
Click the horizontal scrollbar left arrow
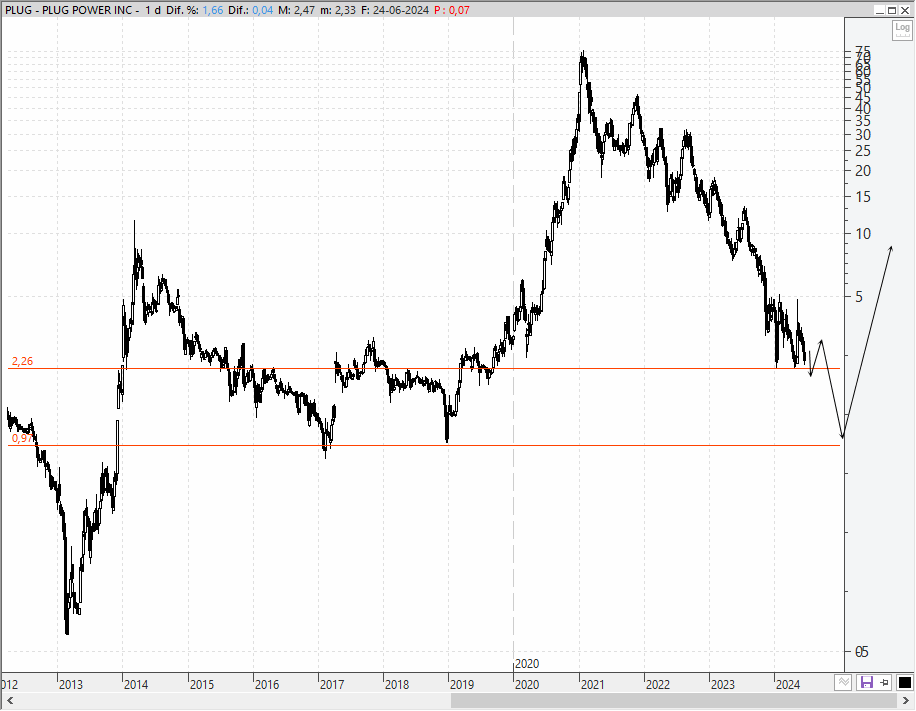tap(9, 700)
